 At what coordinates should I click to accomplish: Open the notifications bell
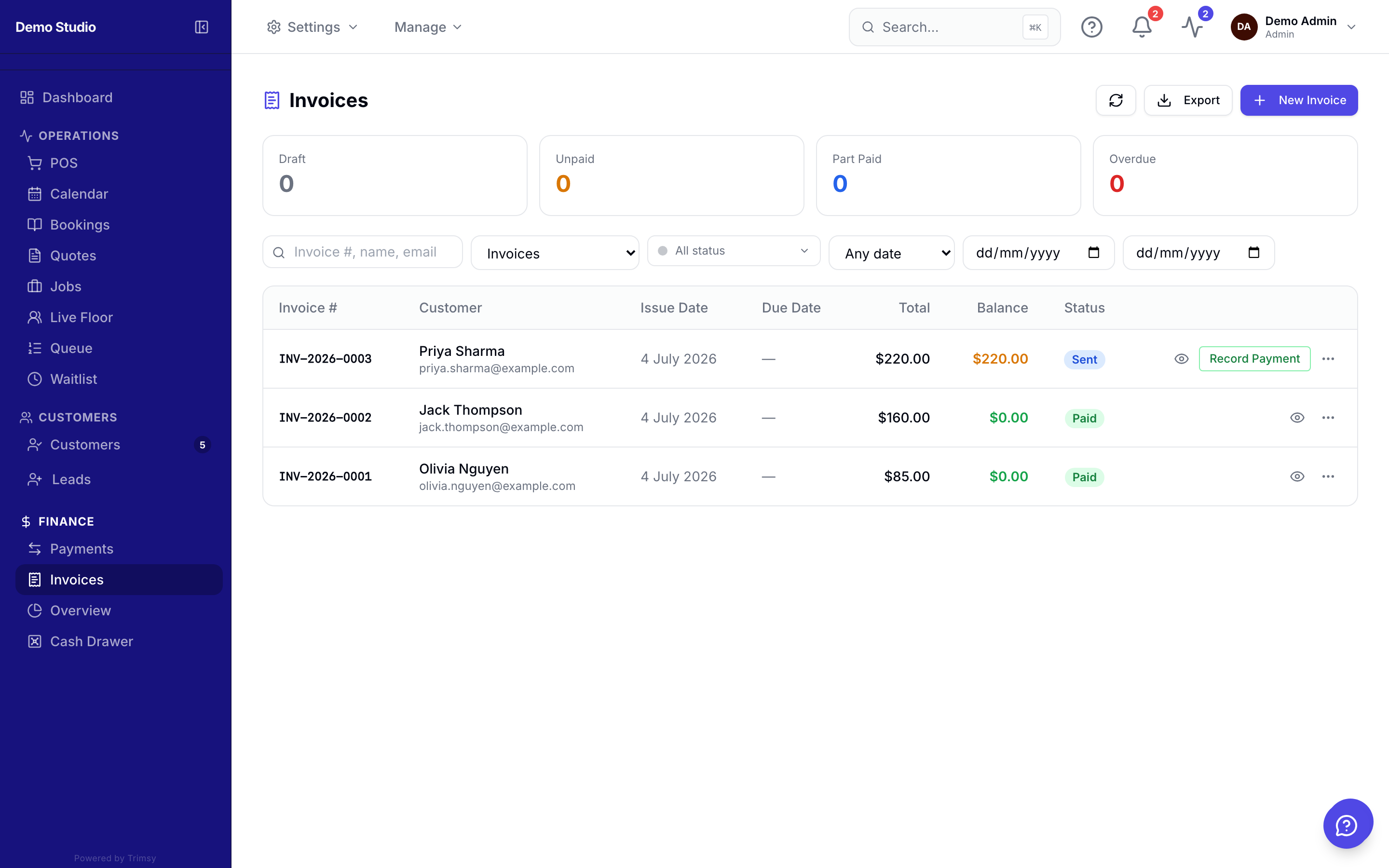[x=1142, y=27]
